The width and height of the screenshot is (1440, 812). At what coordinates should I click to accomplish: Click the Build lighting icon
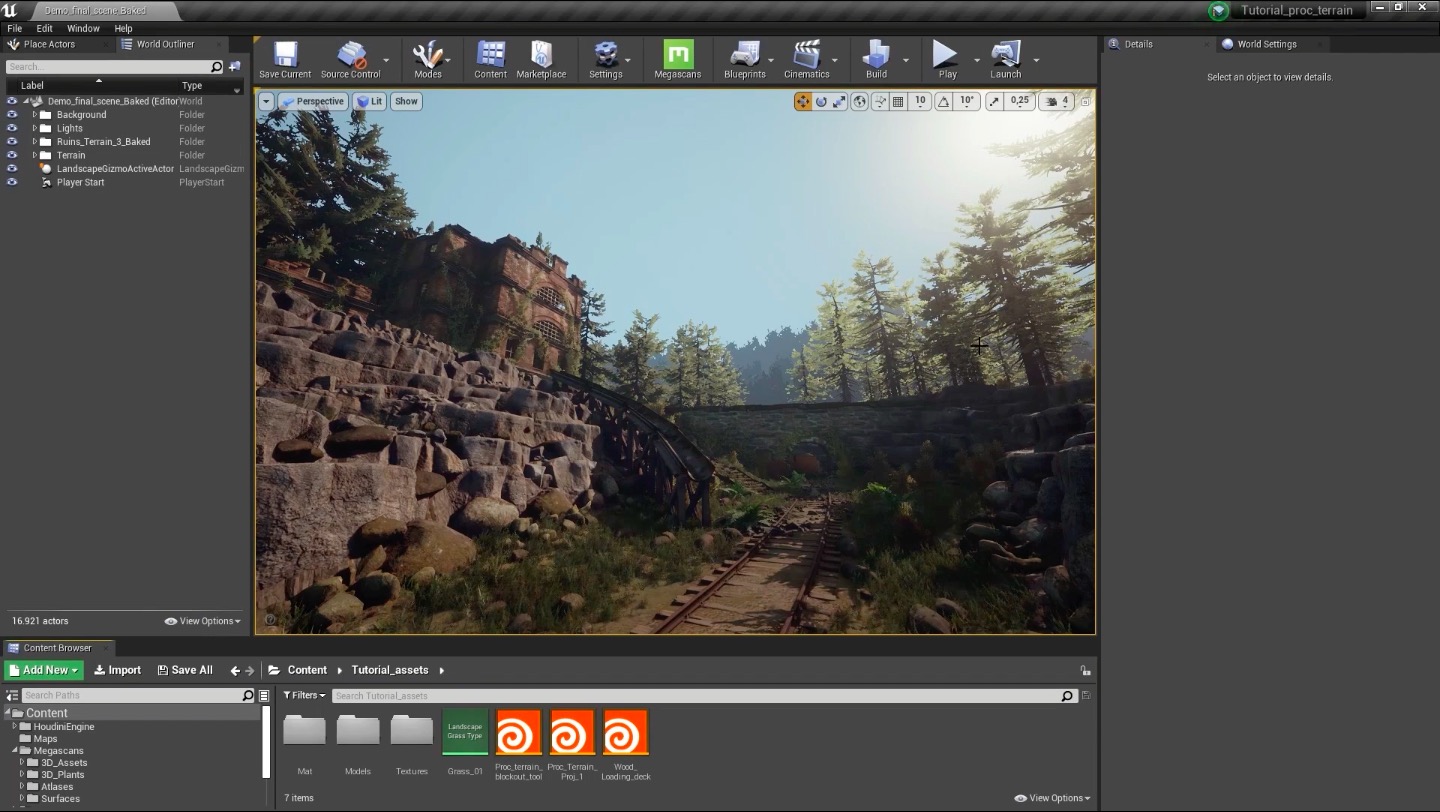876,59
